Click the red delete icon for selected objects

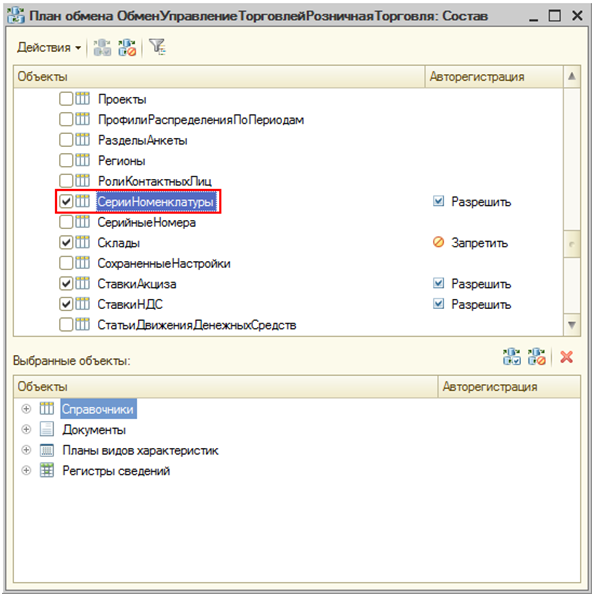[566, 357]
